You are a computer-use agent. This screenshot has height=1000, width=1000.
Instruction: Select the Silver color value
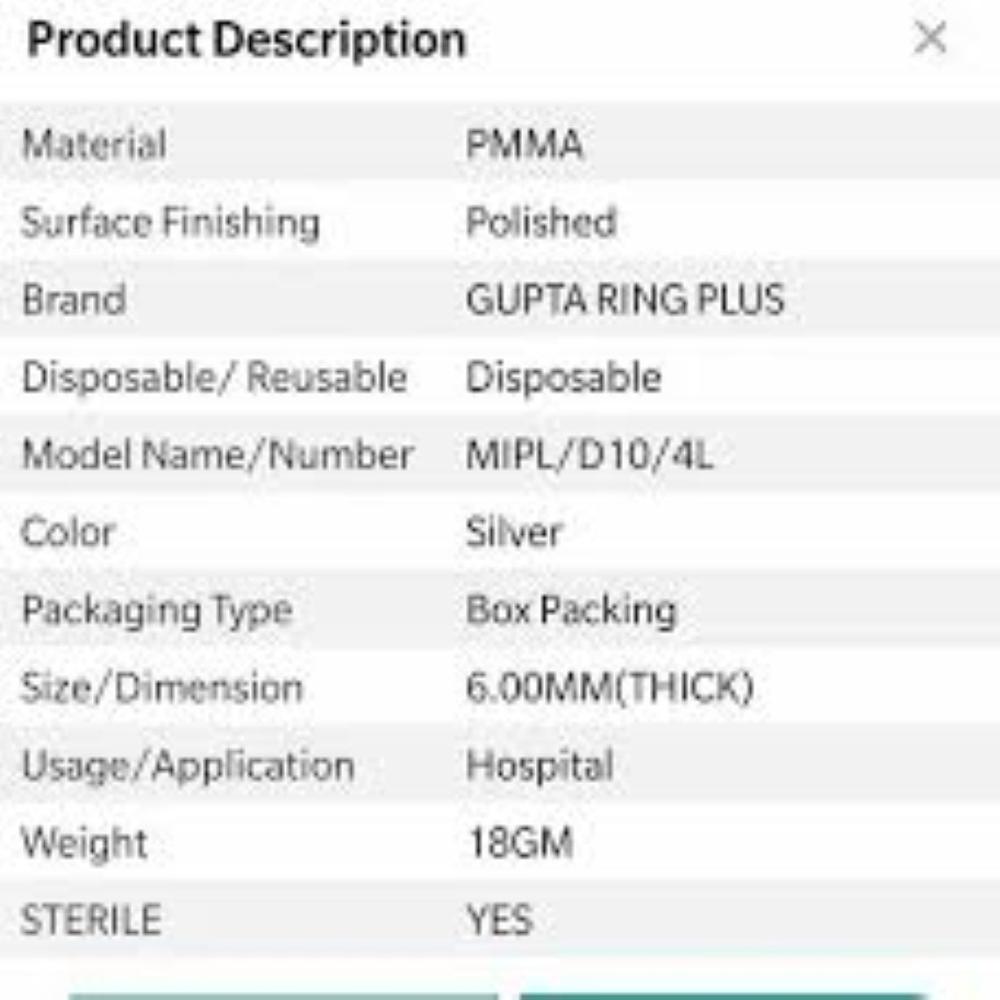click(514, 533)
